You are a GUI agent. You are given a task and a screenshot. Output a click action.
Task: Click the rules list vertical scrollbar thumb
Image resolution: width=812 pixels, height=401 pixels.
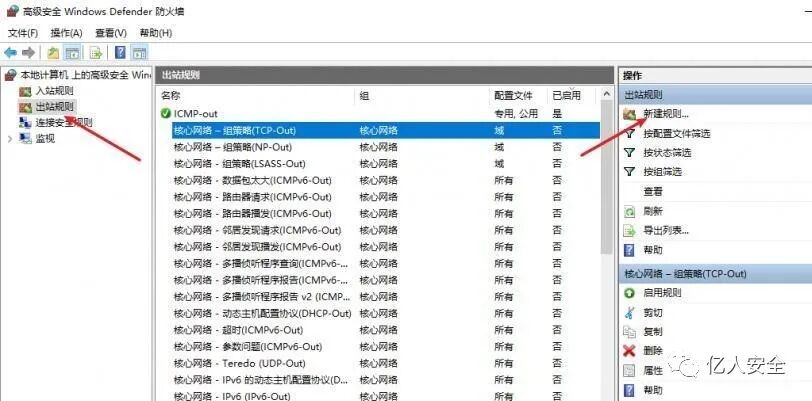[x=606, y=177]
